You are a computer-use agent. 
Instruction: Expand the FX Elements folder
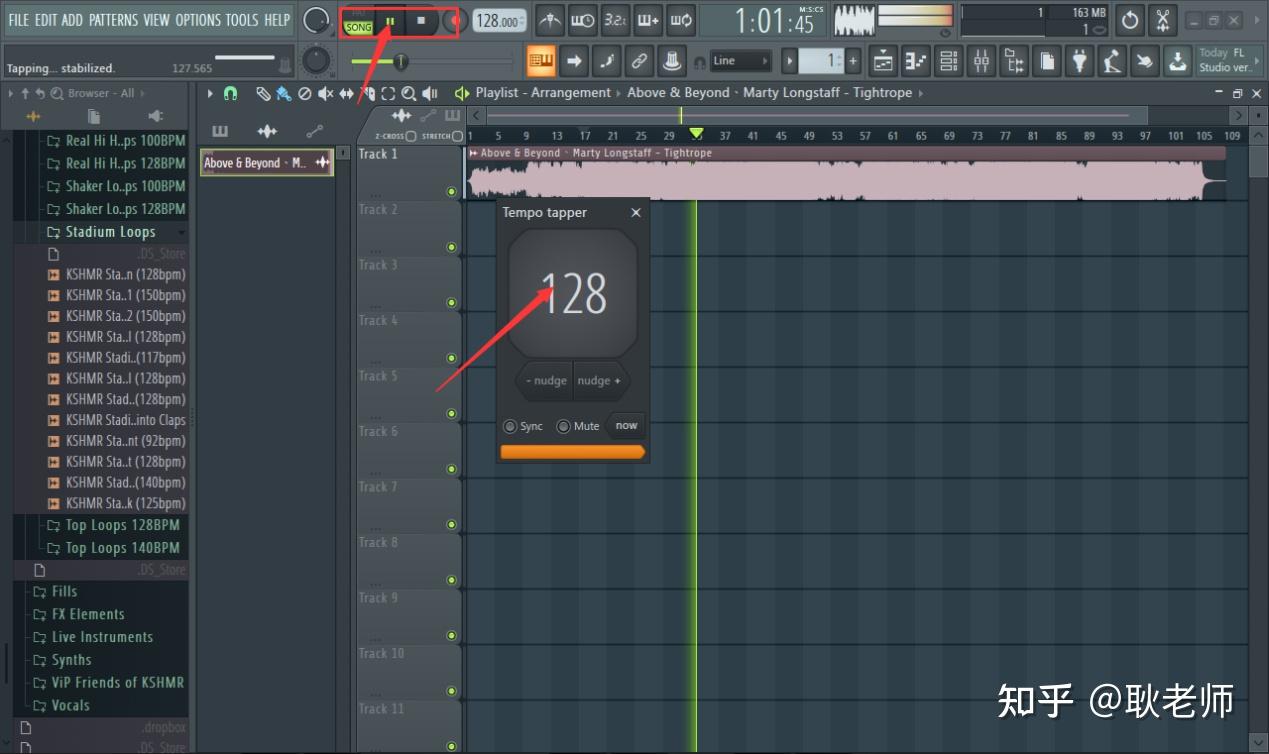coord(79,615)
